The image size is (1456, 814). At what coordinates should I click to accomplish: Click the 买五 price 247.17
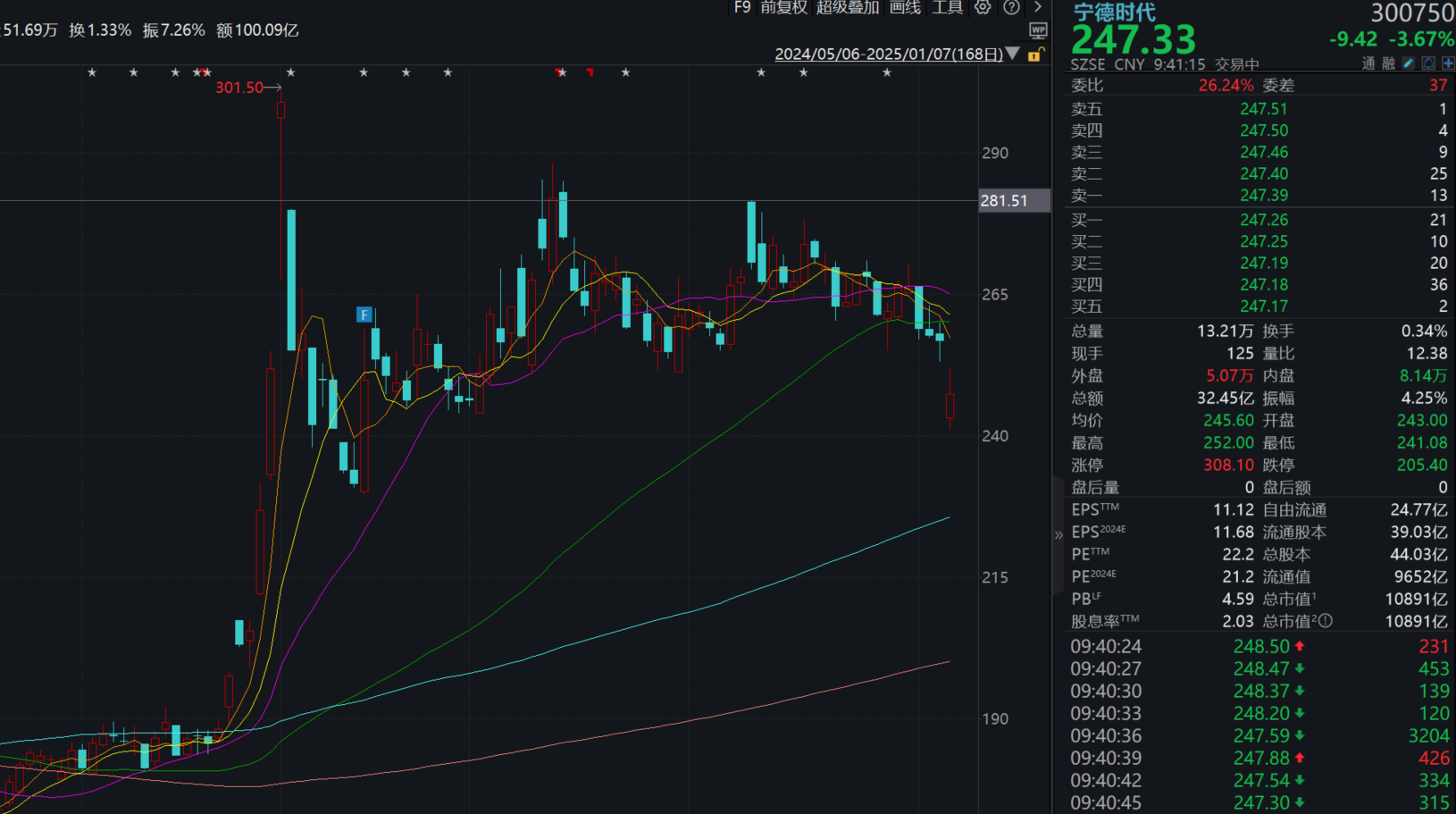(1264, 306)
